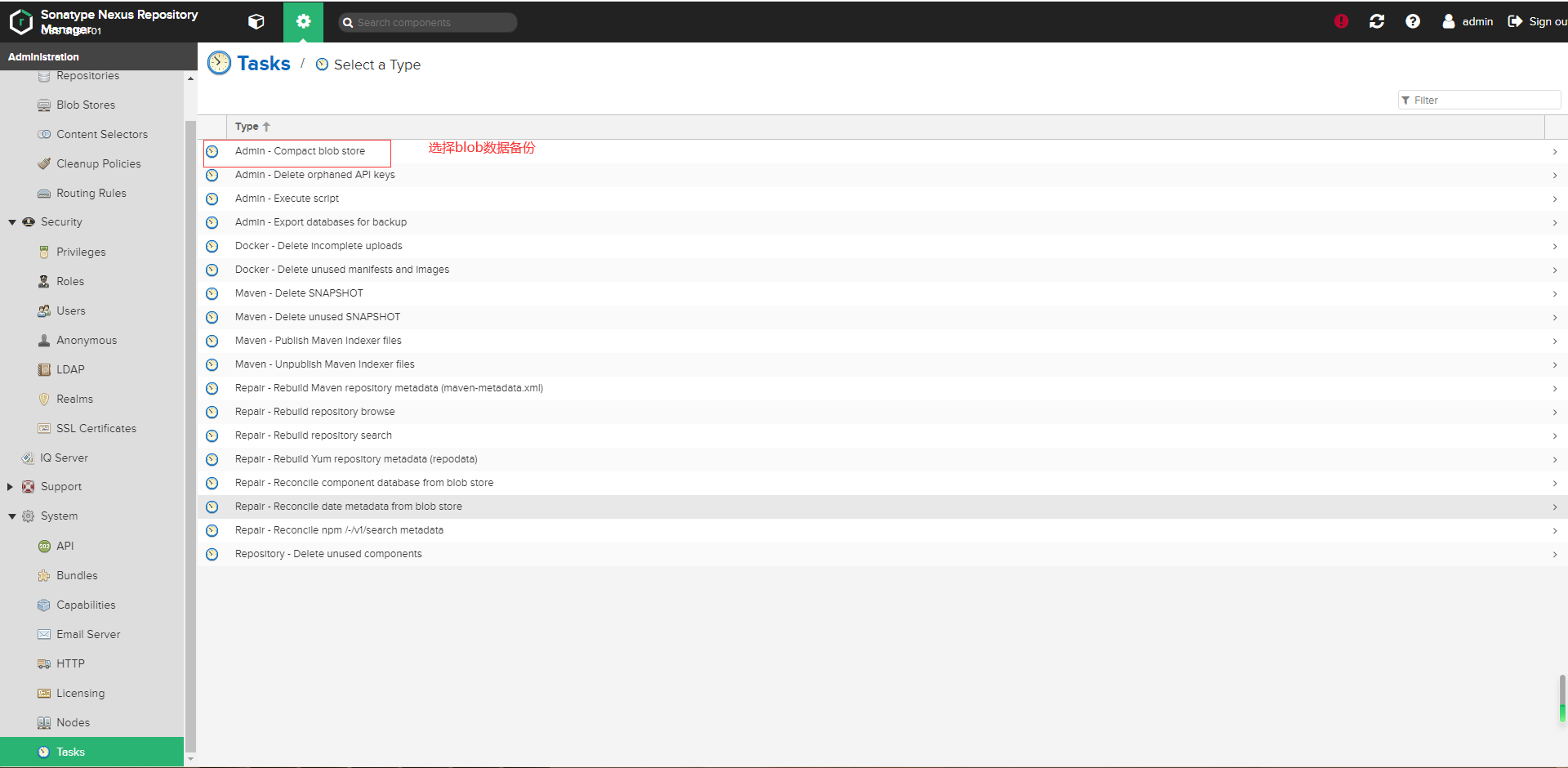
Task: Open the Browse cube icon in header
Action: pos(256,22)
